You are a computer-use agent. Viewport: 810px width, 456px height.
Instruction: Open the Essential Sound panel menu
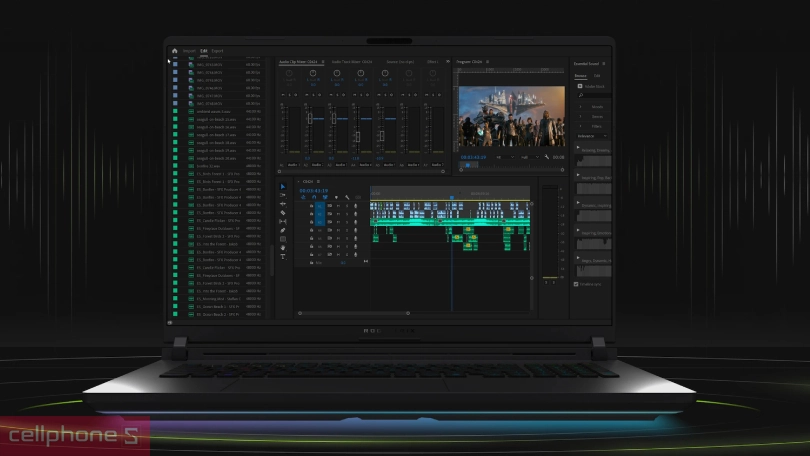(603, 64)
